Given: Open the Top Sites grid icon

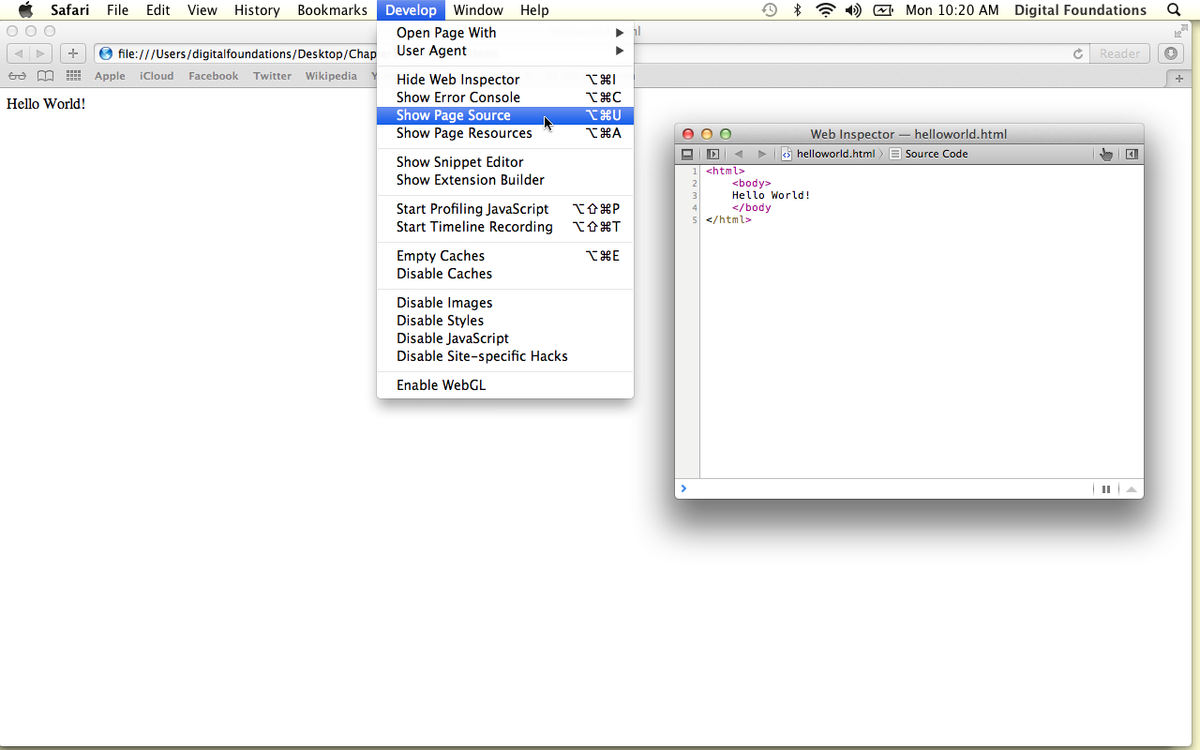Looking at the screenshot, I should [x=73, y=76].
